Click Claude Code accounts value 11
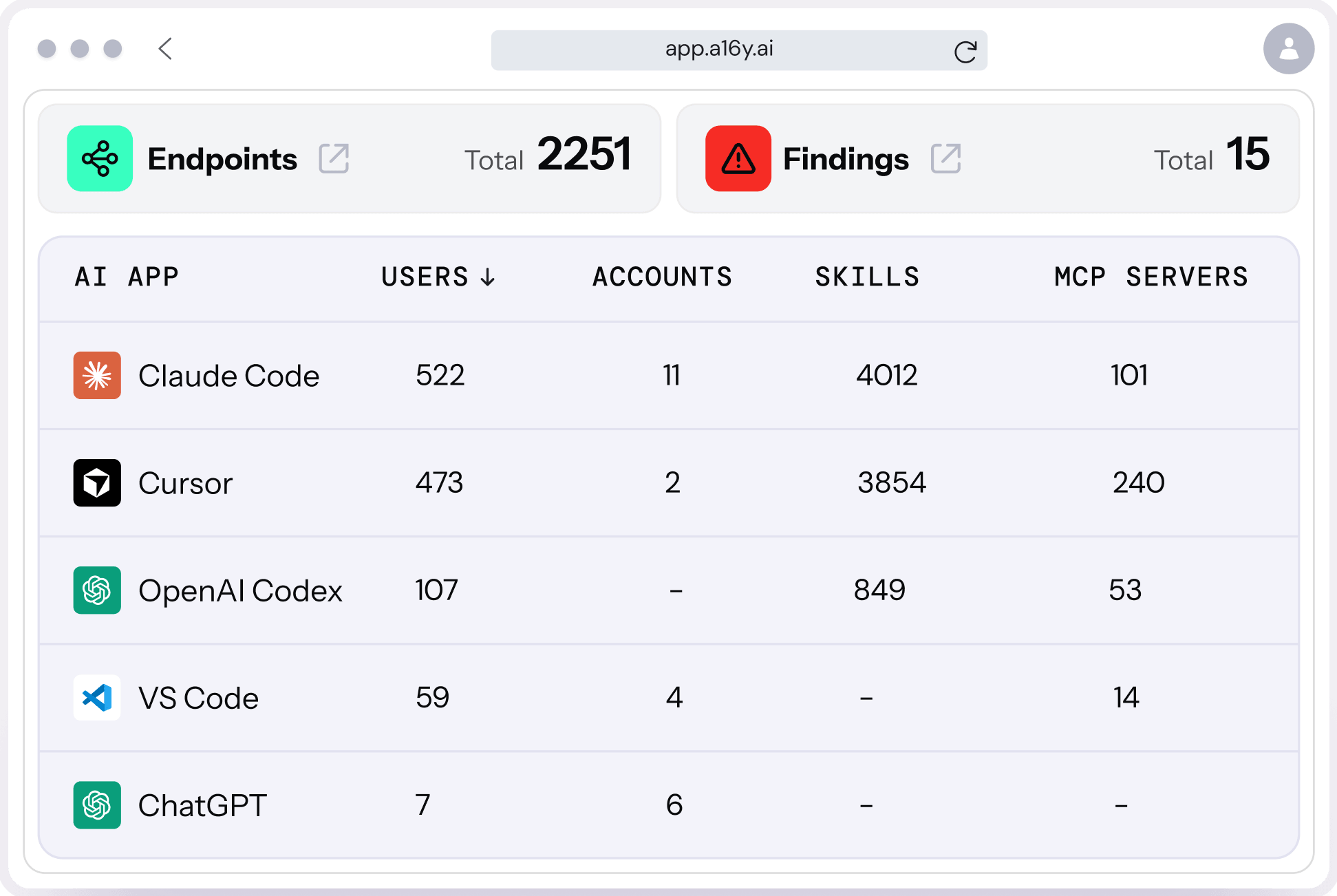Screen dimensions: 1337x896 pyautogui.click(x=672, y=375)
